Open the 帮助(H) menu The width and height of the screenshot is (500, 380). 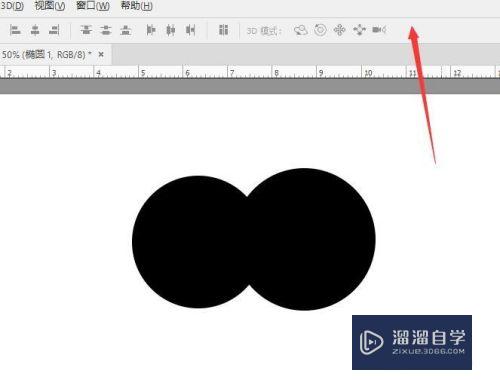click(x=137, y=6)
